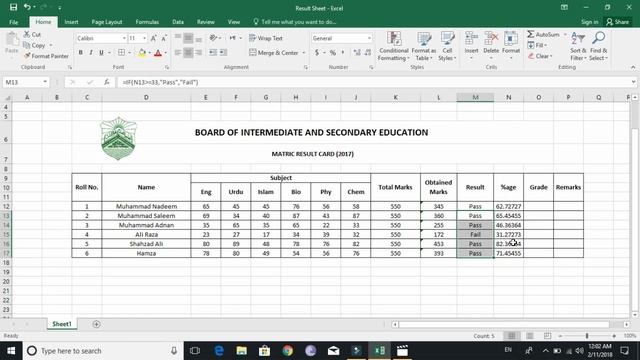Toggle Align Left for the text
Viewport: 640px width, 360px height.
(x=178, y=53)
